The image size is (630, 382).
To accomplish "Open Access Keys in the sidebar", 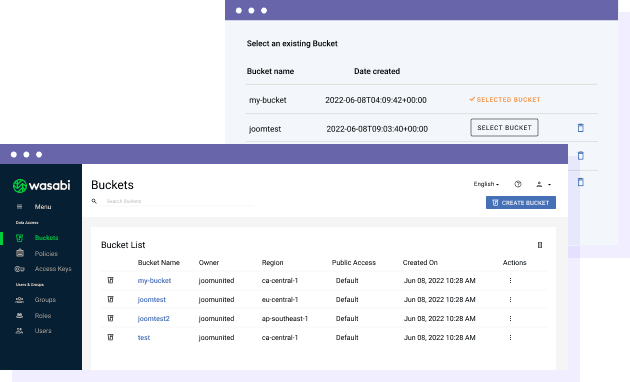I will [53, 269].
